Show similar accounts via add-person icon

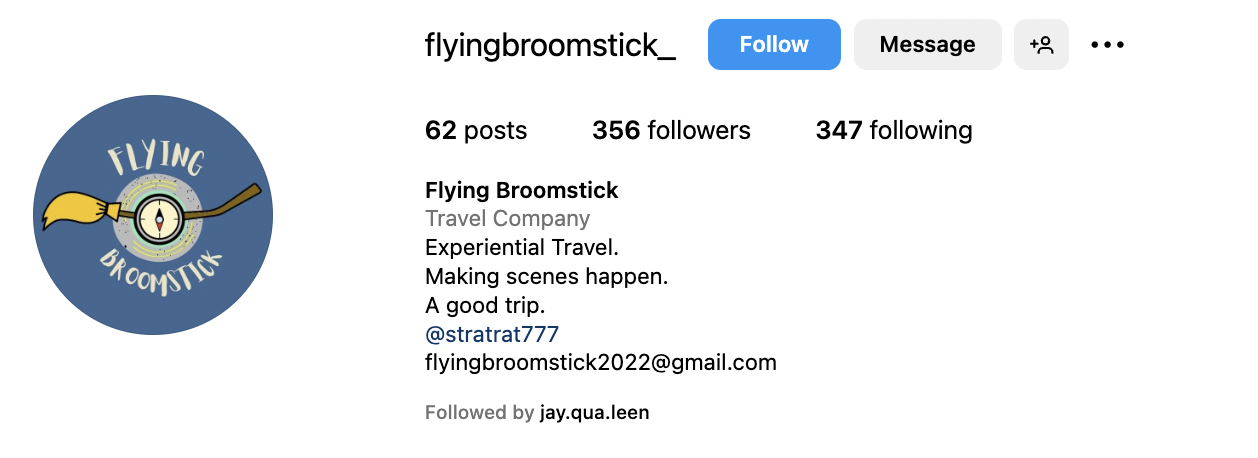(x=1041, y=45)
